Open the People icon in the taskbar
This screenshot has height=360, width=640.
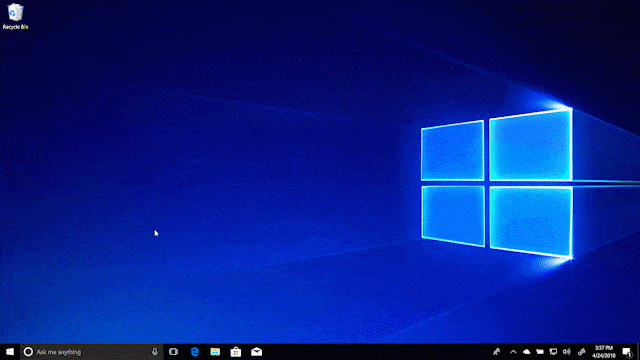[x=496, y=352]
